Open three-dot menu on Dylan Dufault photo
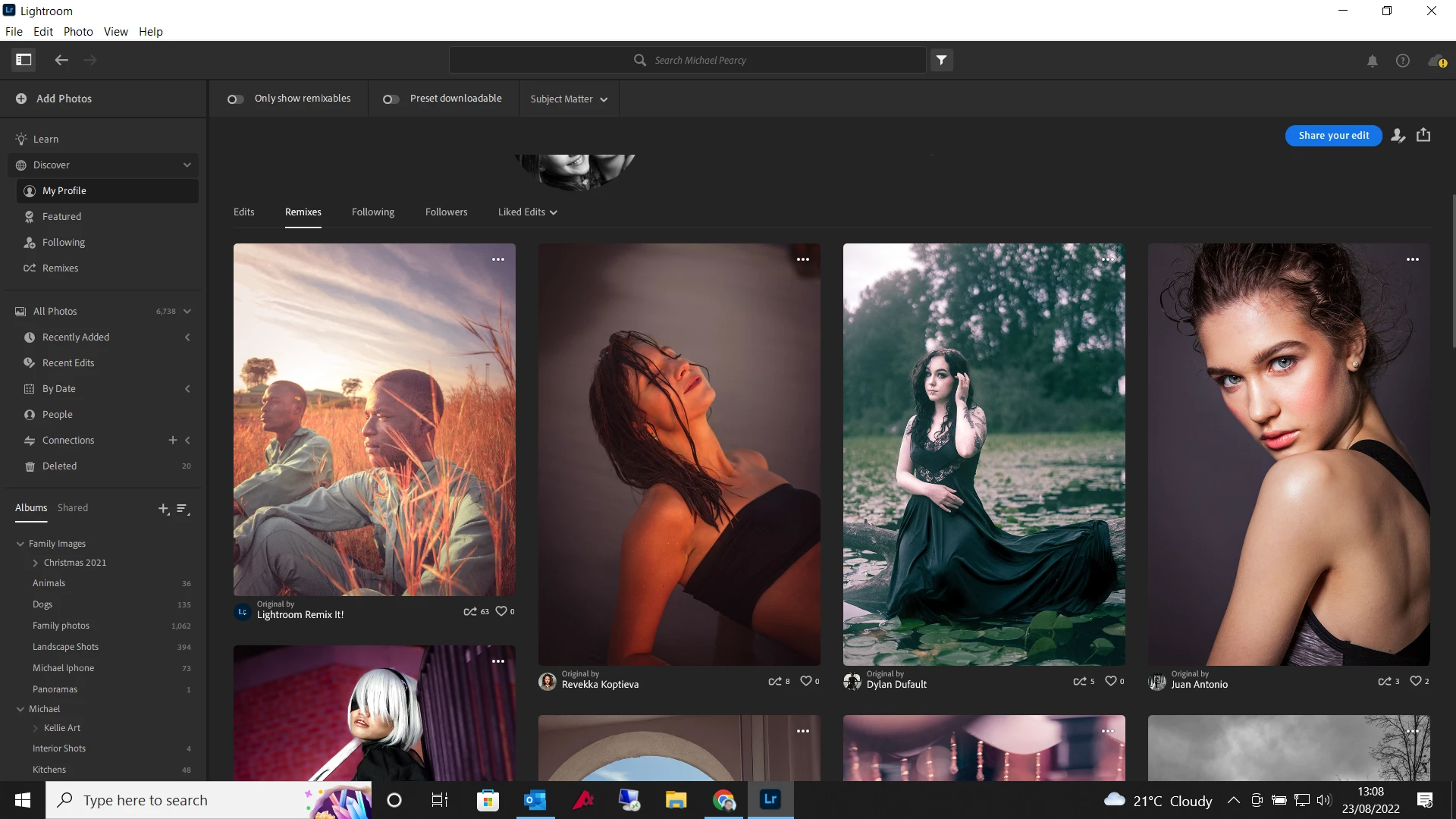Viewport: 1456px width, 819px height. (x=1108, y=259)
